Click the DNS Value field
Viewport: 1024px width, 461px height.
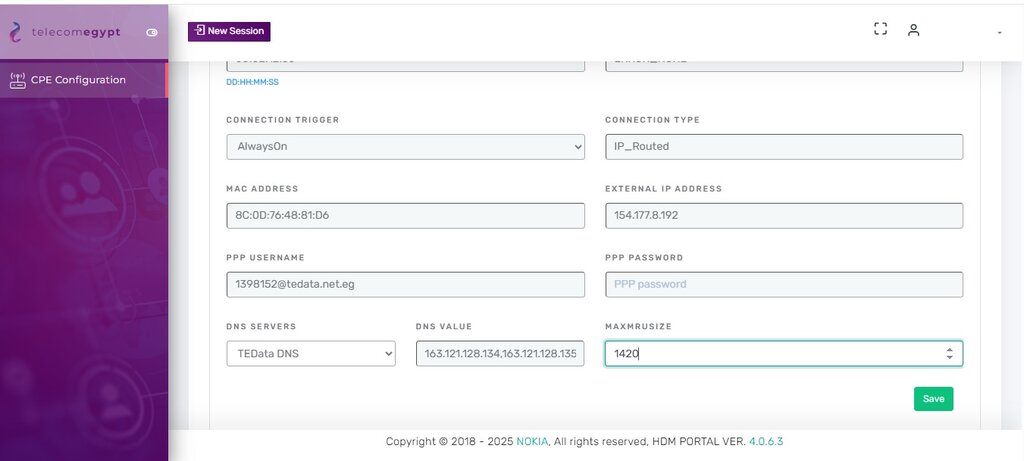[x=500, y=354]
